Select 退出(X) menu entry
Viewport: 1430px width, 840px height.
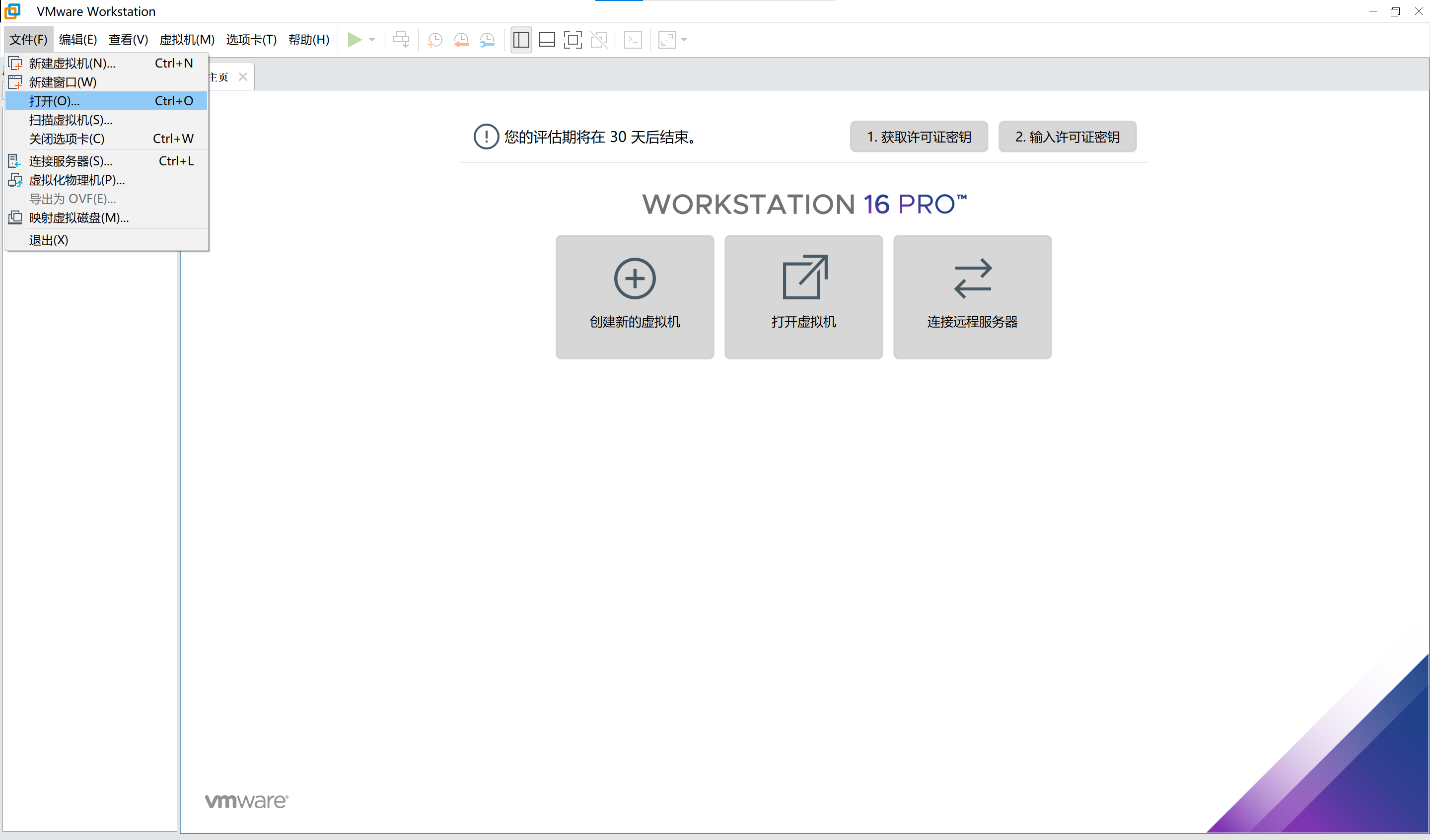tap(107, 240)
